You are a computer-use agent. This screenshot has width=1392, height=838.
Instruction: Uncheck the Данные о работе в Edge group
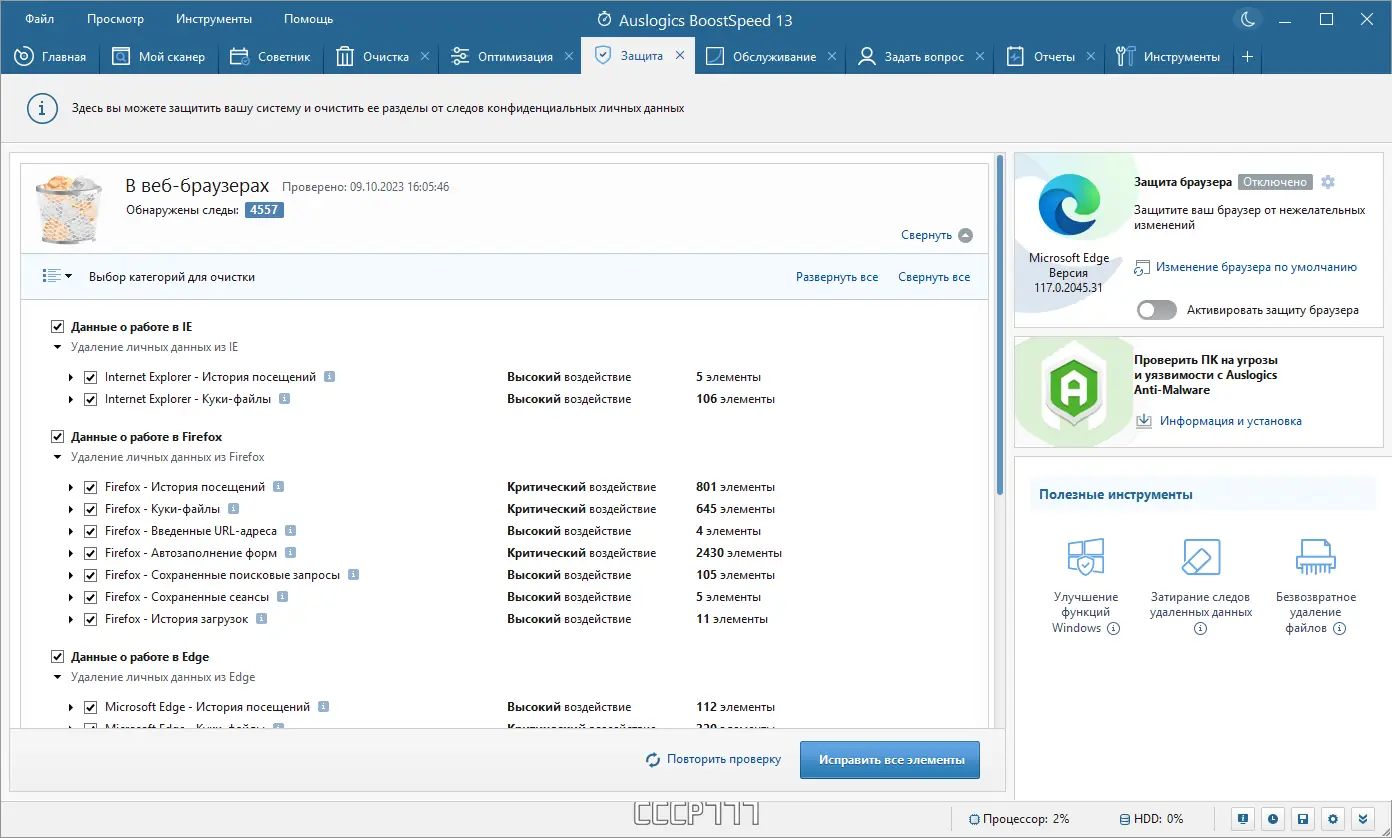[x=57, y=657]
